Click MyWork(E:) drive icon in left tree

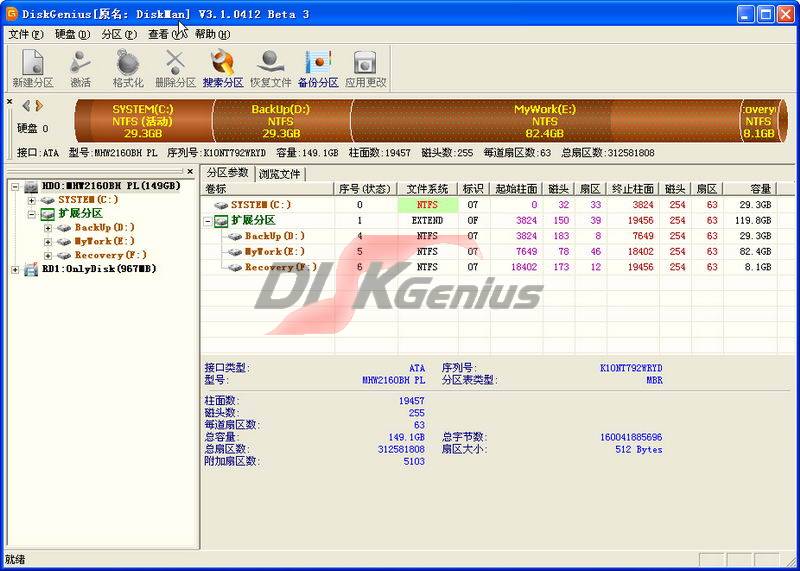(x=64, y=242)
